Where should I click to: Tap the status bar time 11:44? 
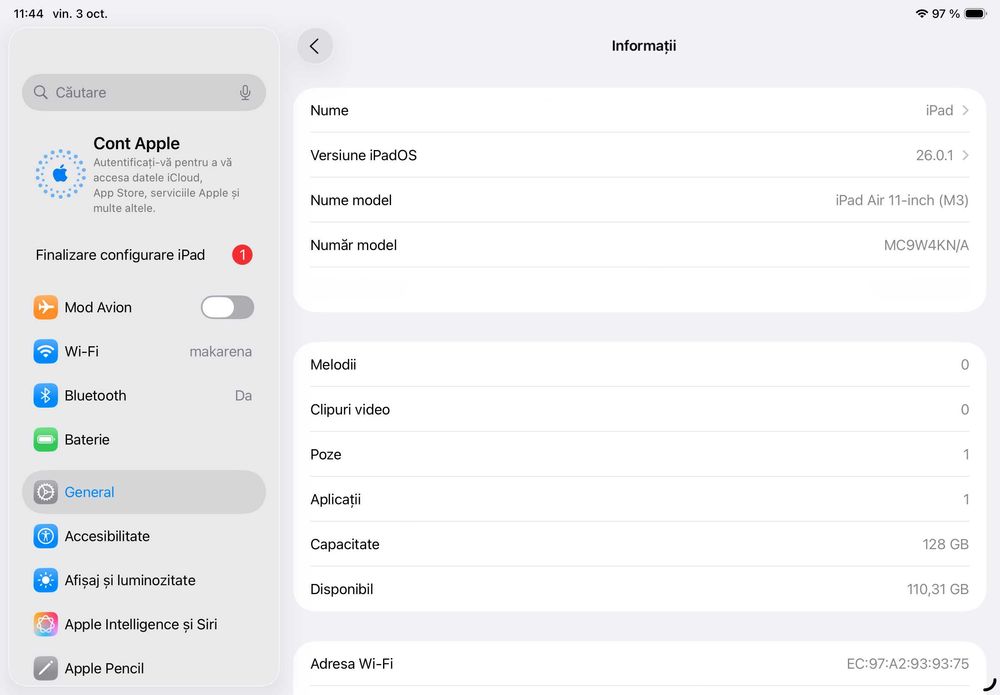pyautogui.click(x=29, y=13)
